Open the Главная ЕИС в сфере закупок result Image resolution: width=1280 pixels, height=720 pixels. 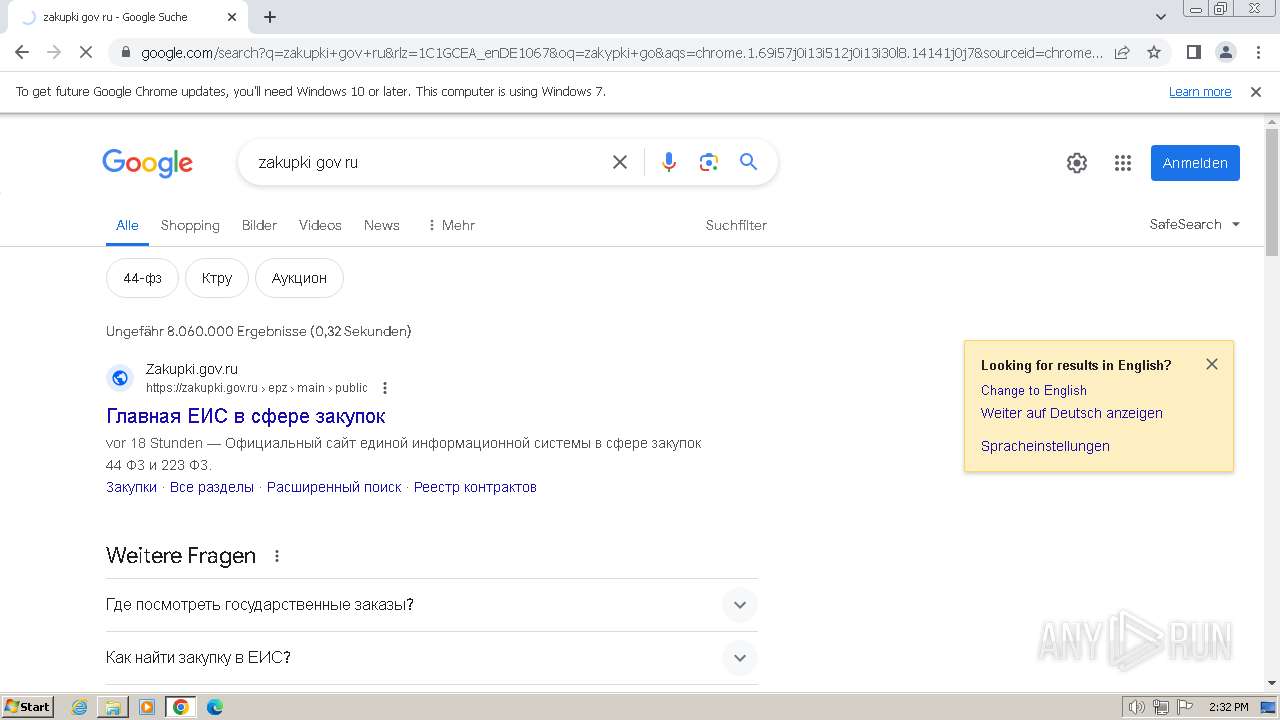(x=246, y=416)
